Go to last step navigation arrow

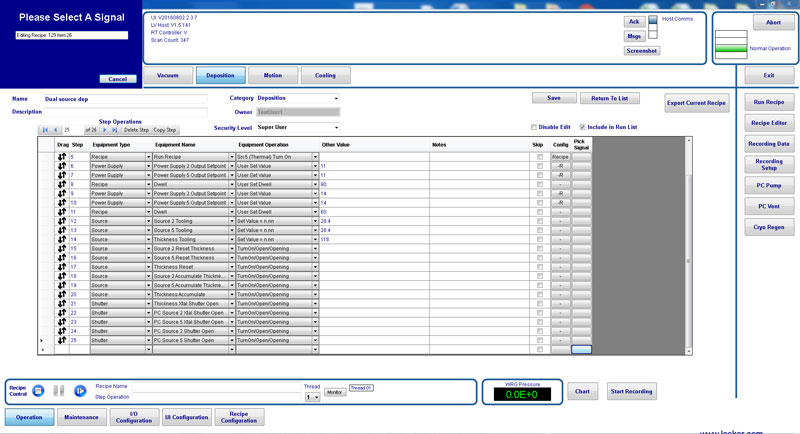[x=115, y=130]
